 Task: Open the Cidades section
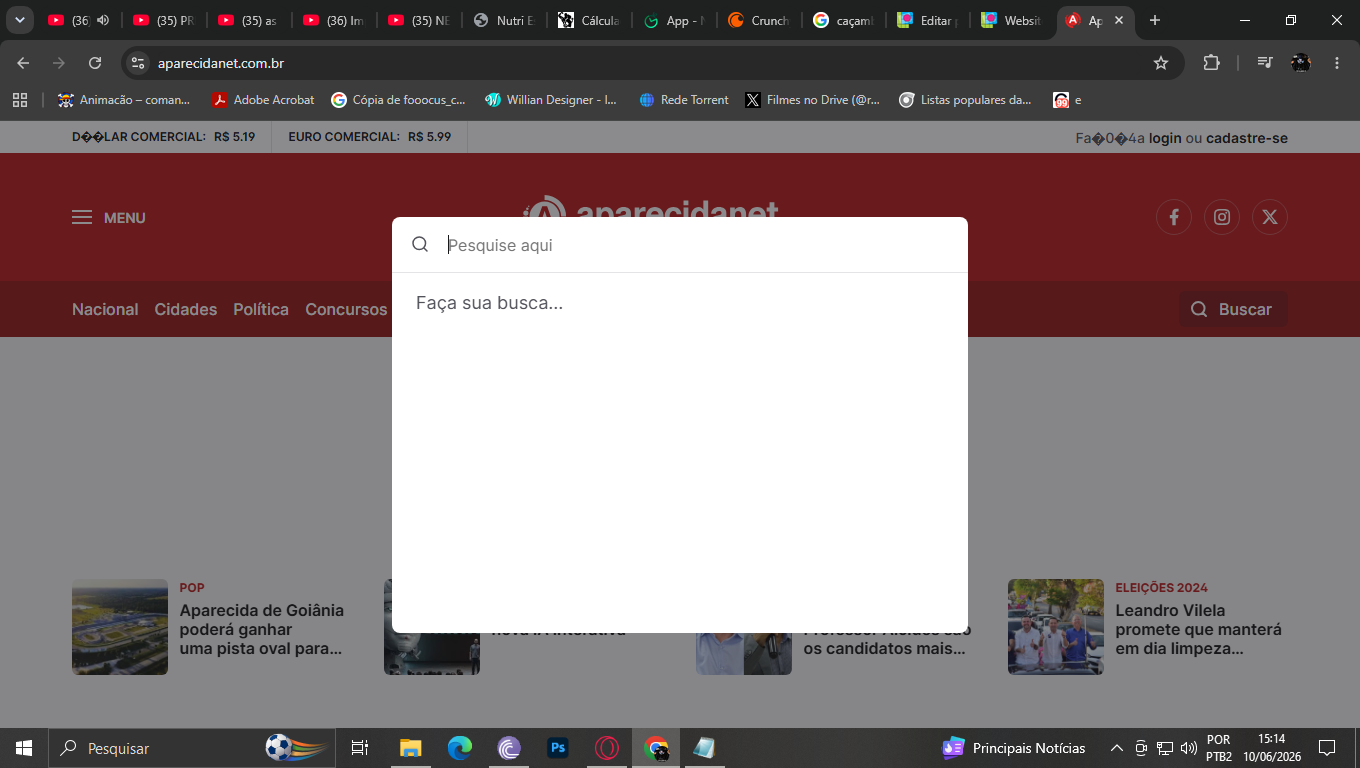pos(186,309)
